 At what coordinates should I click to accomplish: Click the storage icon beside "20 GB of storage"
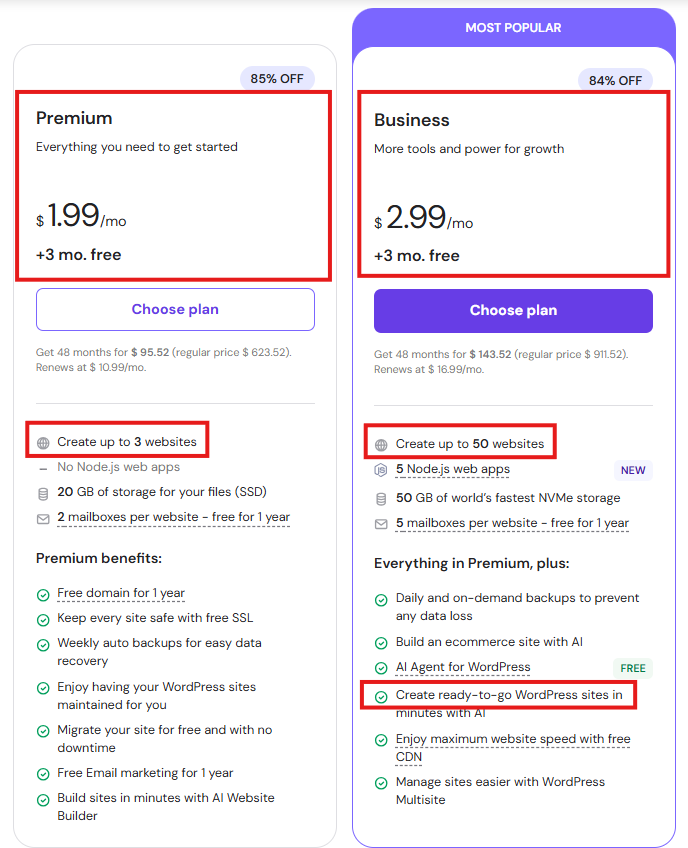tap(43, 491)
